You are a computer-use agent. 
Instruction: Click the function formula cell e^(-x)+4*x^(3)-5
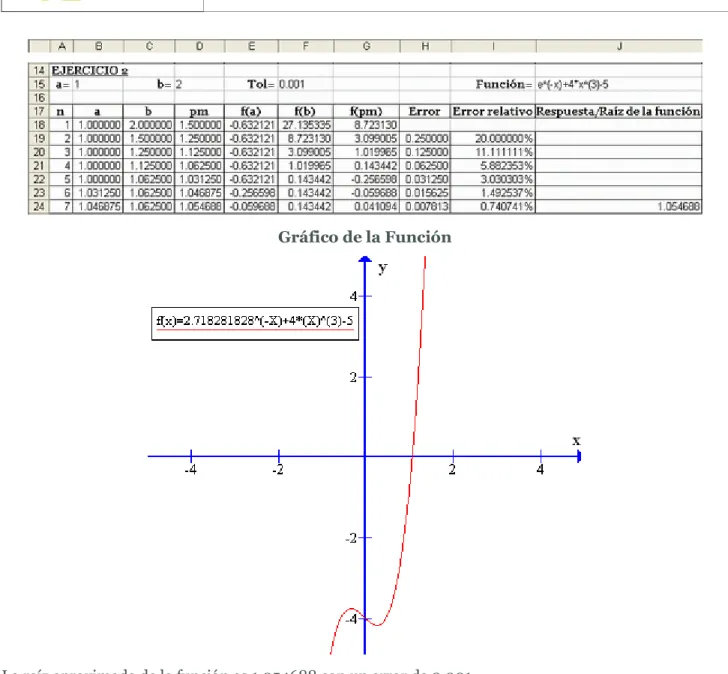click(x=618, y=84)
